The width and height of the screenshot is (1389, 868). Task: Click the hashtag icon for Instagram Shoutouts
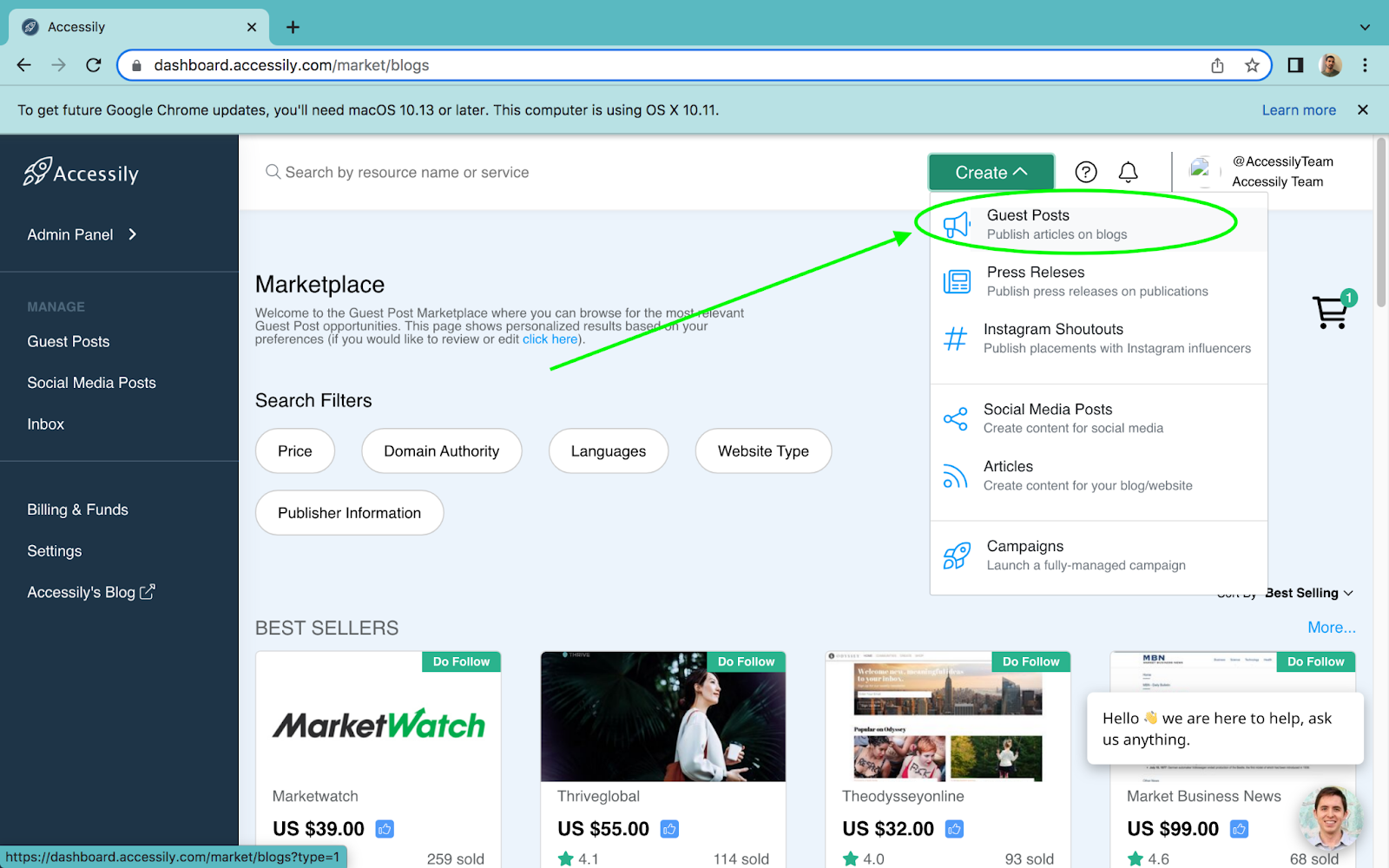pyautogui.click(x=955, y=338)
